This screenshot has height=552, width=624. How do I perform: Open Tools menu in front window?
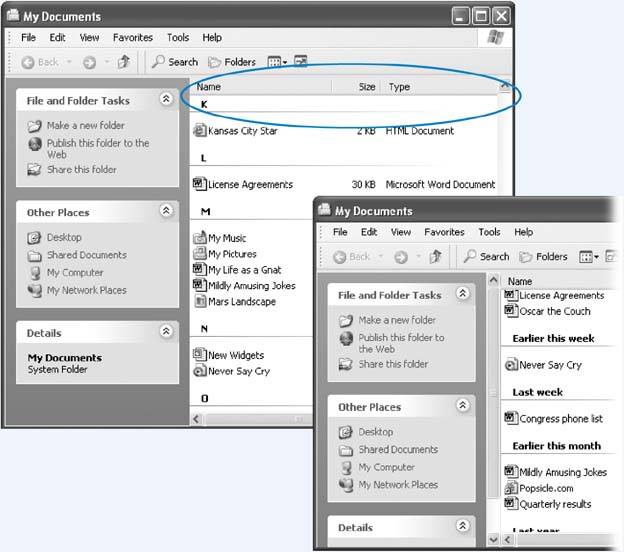click(x=489, y=232)
